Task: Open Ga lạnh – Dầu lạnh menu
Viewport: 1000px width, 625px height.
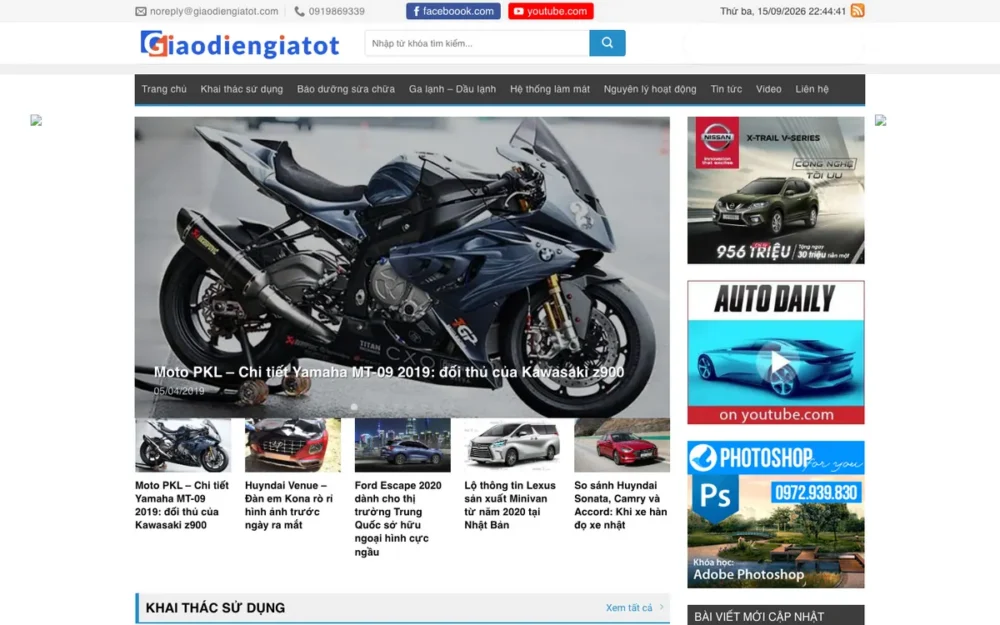Action: tap(452, 89)
